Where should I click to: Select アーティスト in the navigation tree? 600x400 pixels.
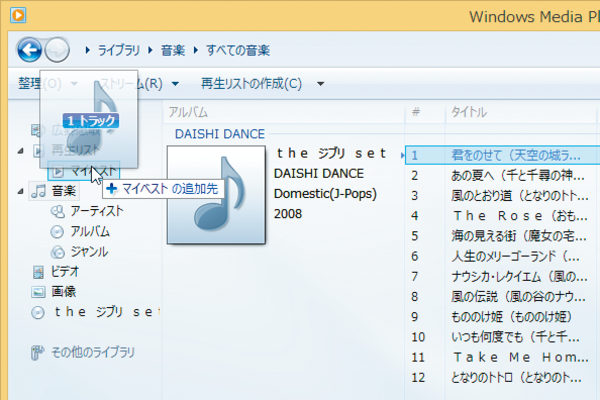pos(97,211)
